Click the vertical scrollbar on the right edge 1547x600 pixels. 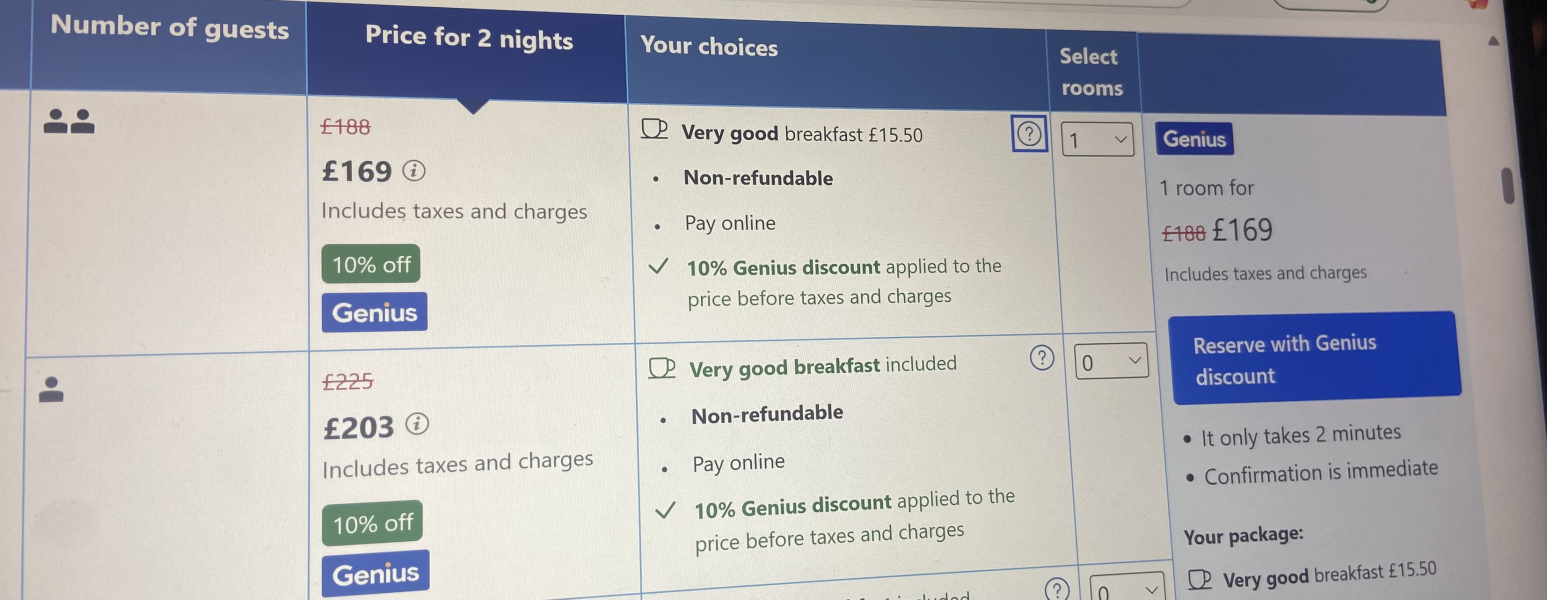coord(1508,185)
